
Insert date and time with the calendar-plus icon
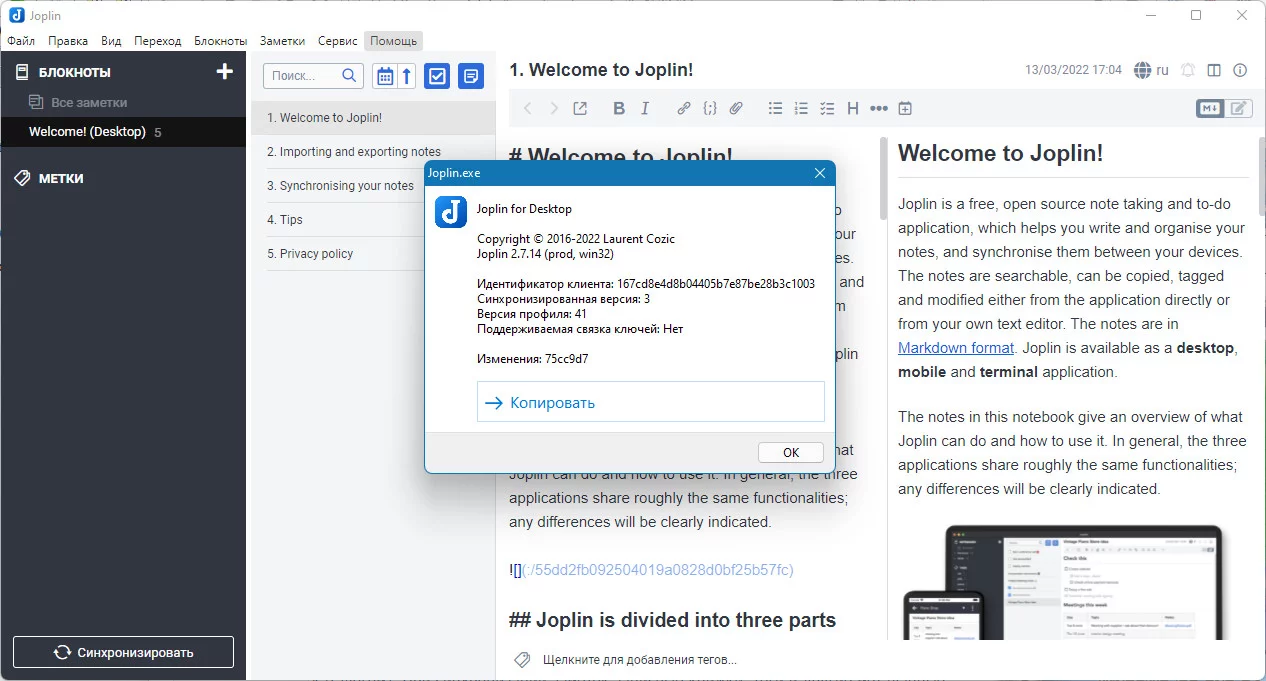905,108
